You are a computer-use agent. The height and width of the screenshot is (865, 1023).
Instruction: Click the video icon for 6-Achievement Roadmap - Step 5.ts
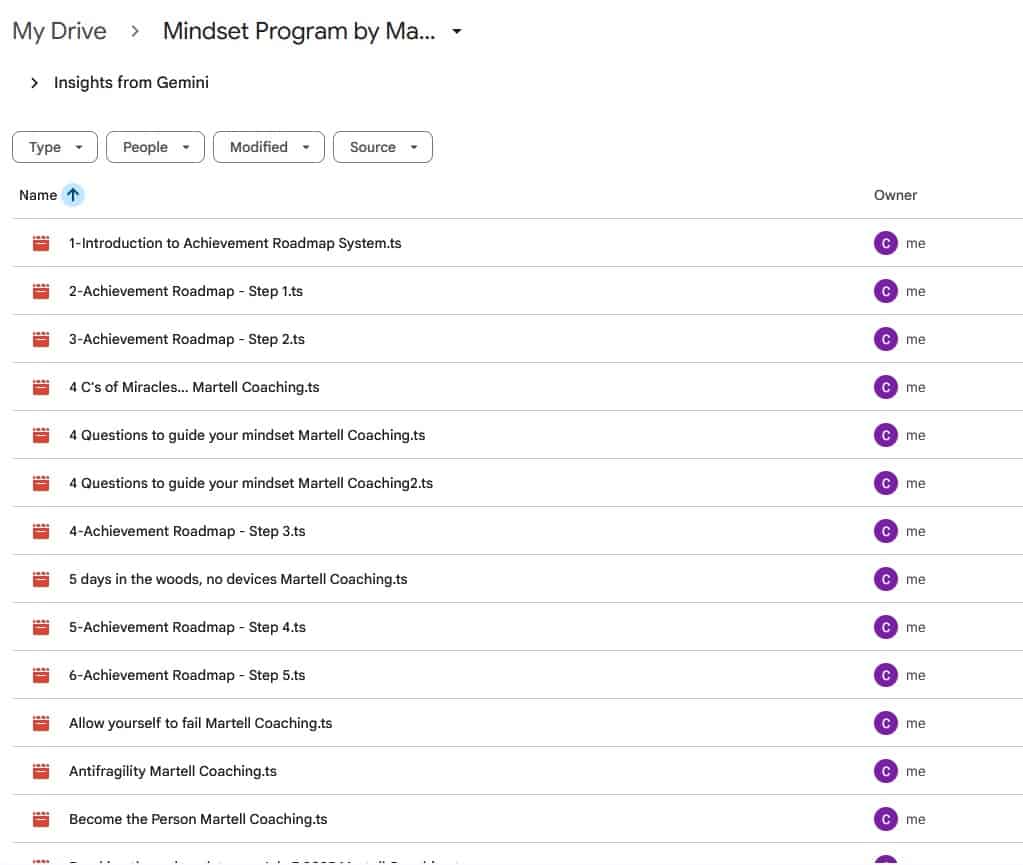pos(41,675)
